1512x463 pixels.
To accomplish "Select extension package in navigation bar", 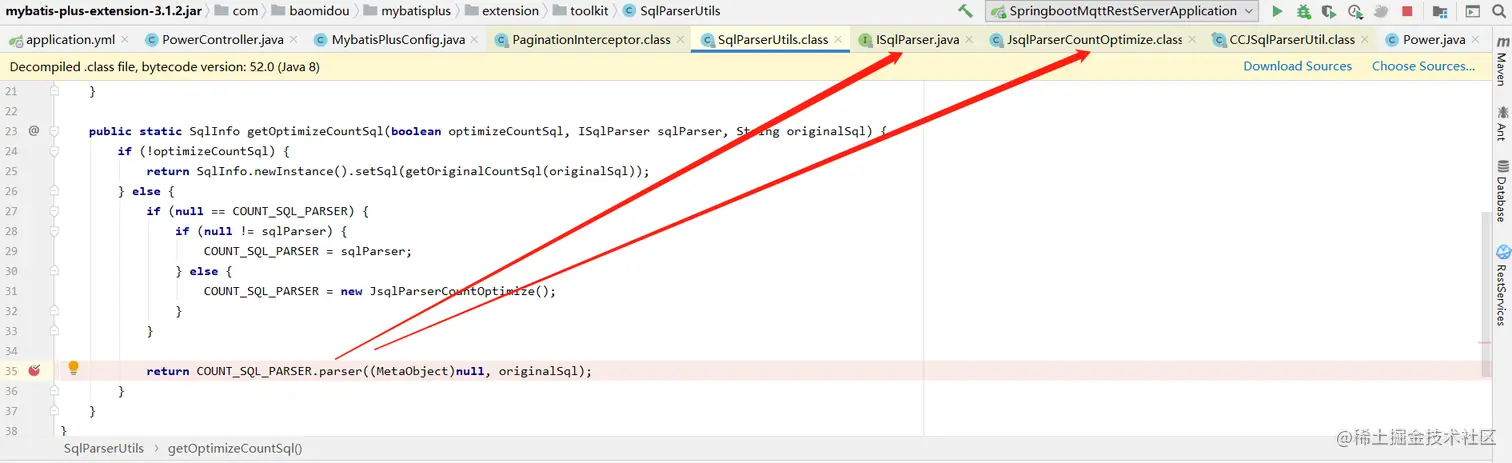I will coord(500,11).
